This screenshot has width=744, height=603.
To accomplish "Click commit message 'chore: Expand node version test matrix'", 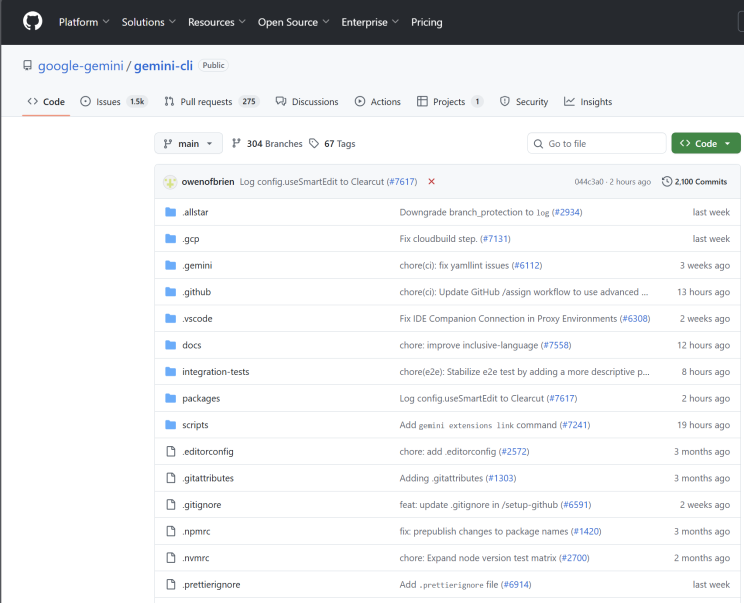I will coord(478,557).
